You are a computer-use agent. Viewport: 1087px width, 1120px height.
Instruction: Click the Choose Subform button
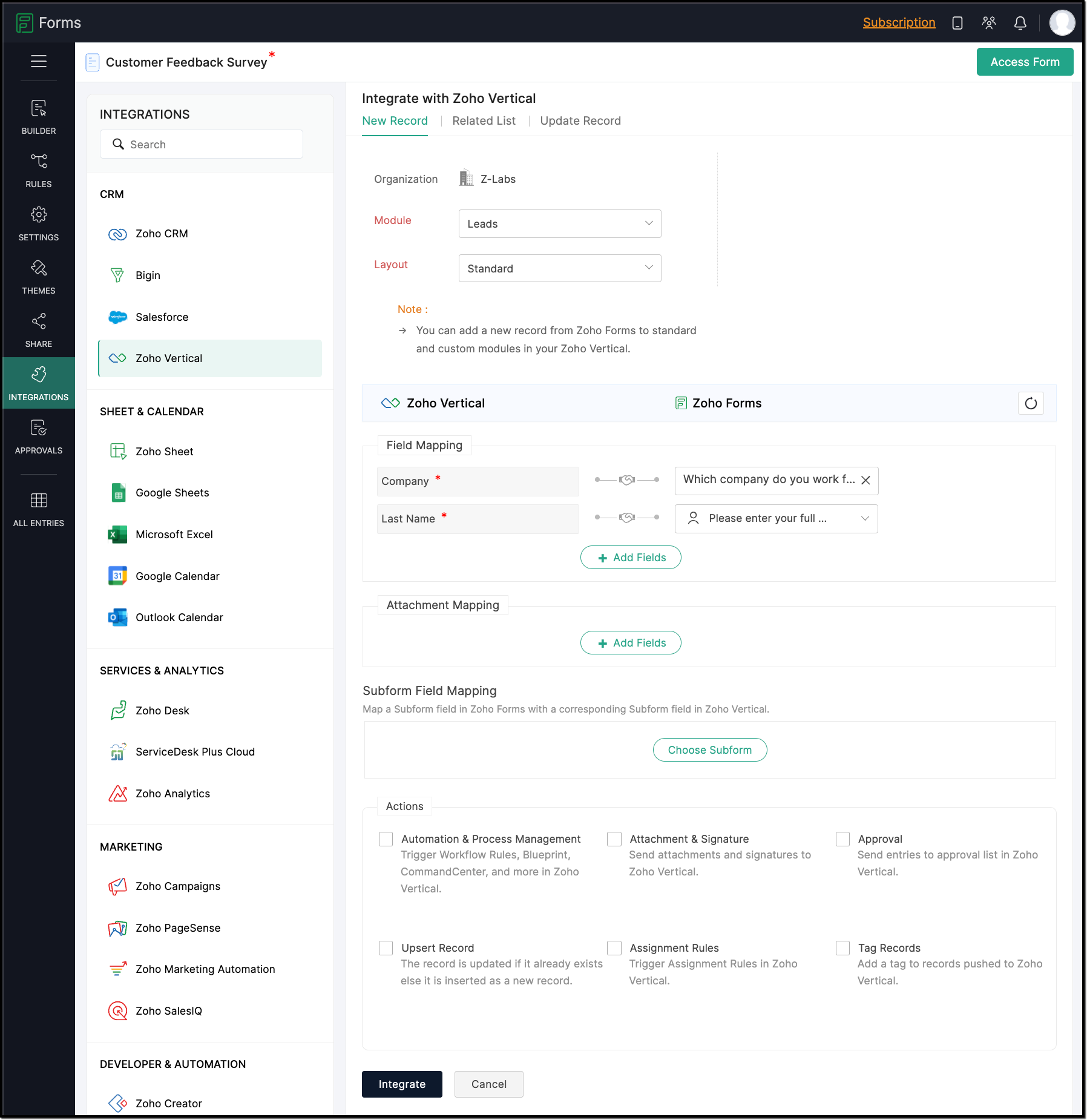coord(709,750)
